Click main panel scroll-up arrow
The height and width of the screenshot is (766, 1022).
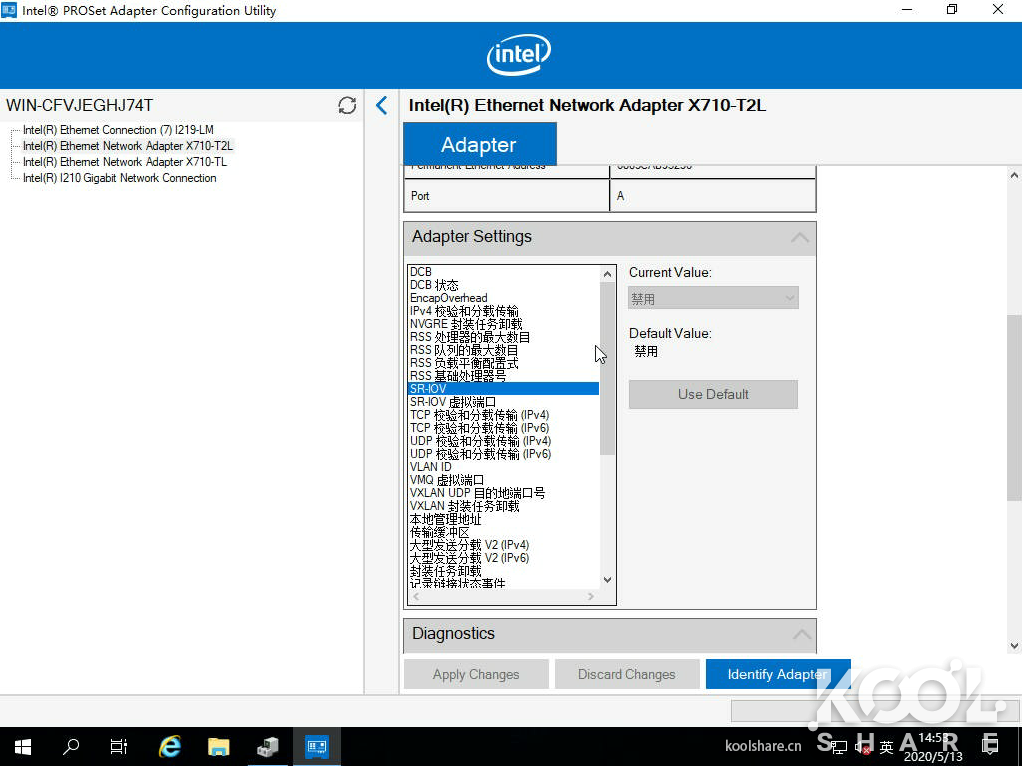[1014, 175]
